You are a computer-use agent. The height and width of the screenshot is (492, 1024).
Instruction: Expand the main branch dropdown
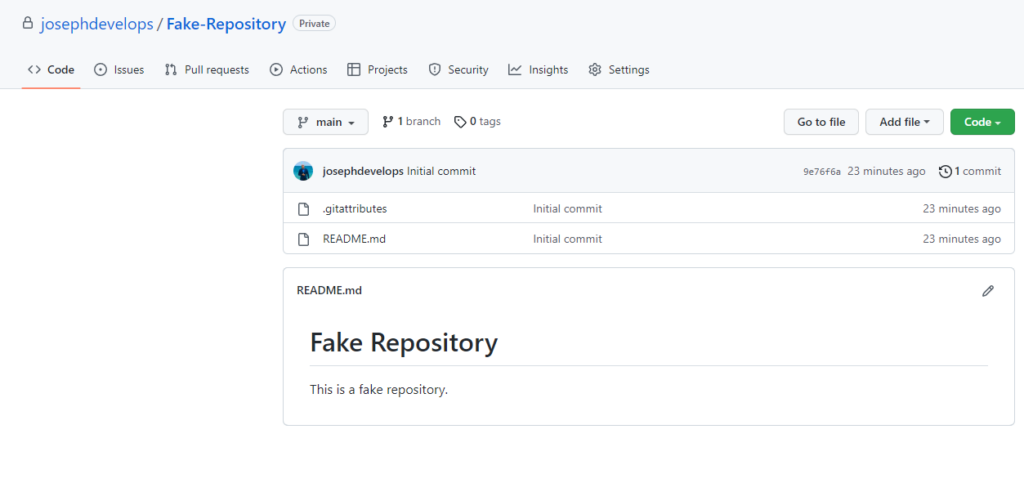click(325, 122)
